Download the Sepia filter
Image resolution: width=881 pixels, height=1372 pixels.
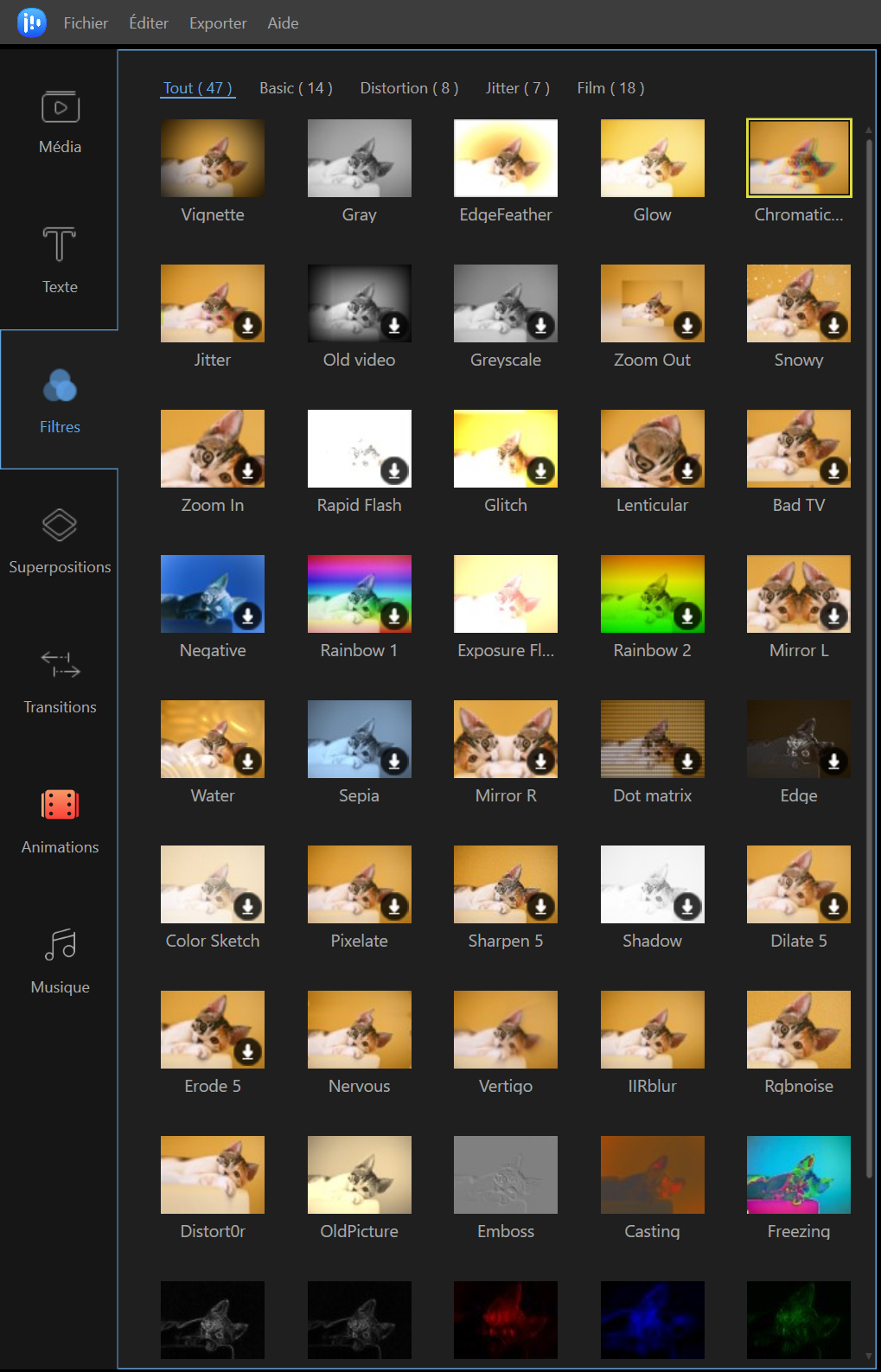tap(394, 762)
